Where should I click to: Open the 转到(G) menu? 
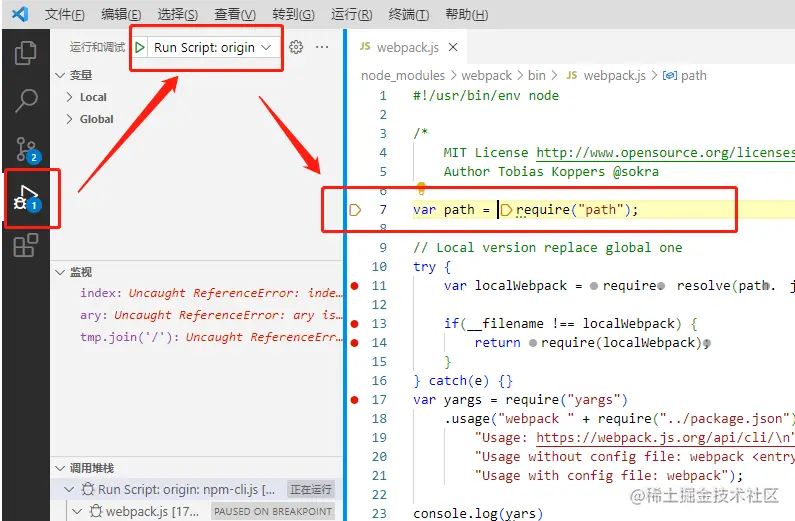(x=293, y=14)
